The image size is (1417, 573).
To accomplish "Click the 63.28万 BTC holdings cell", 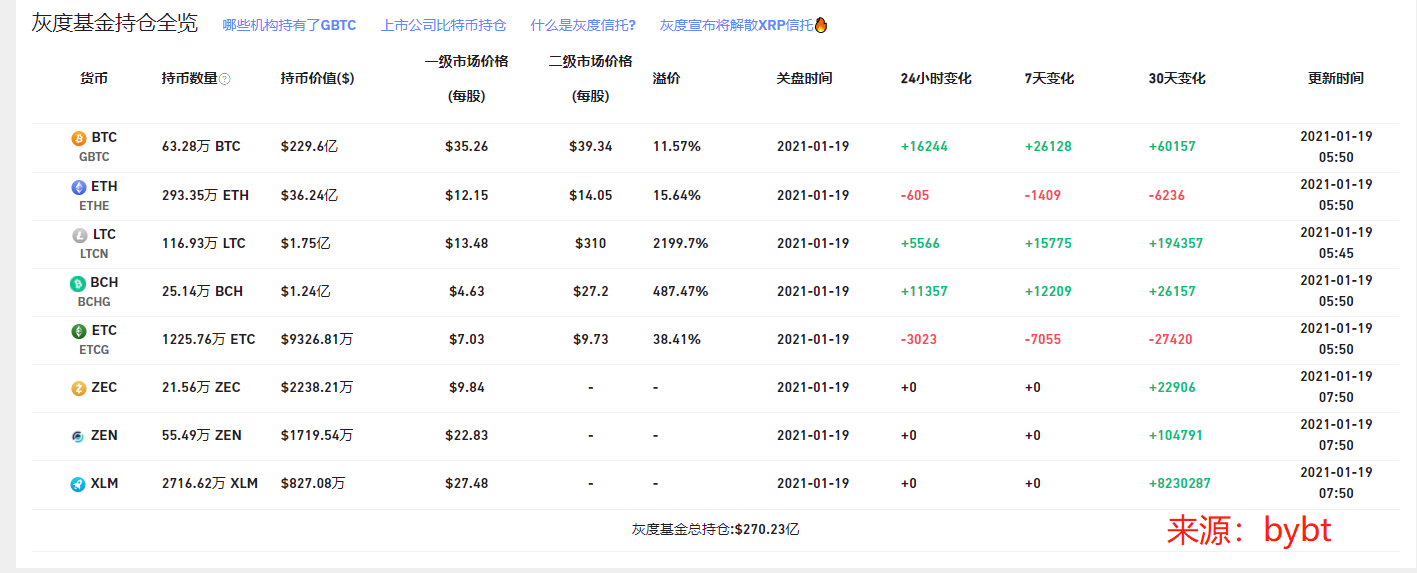I will [201, 146].
